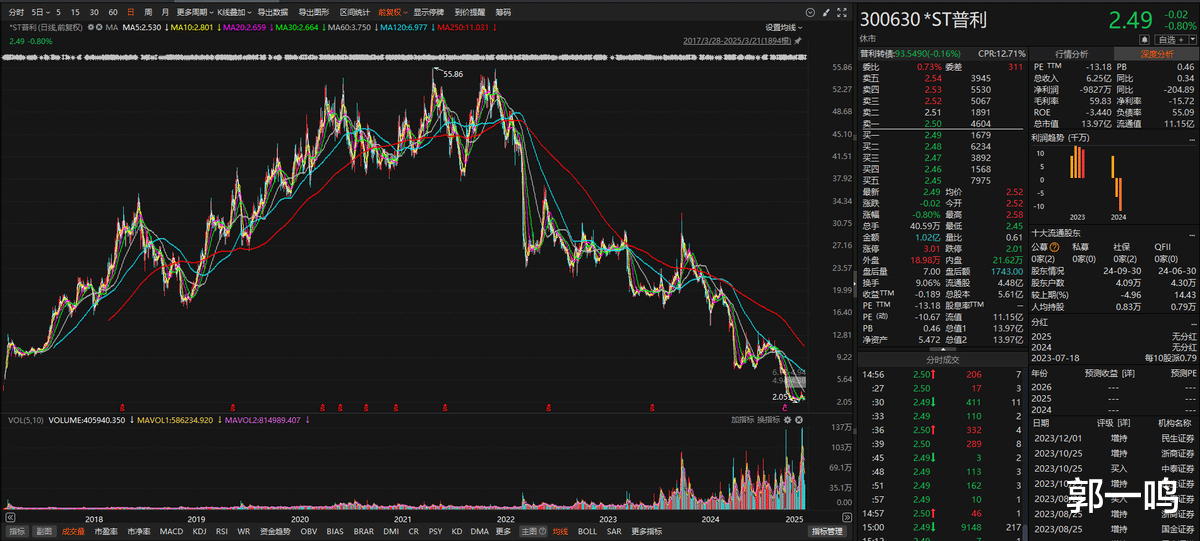Image resolution: width=1200 pixels, height=541 pixels.
Task: Open the 设置均线 dropdown
Action: pos(785,28)
